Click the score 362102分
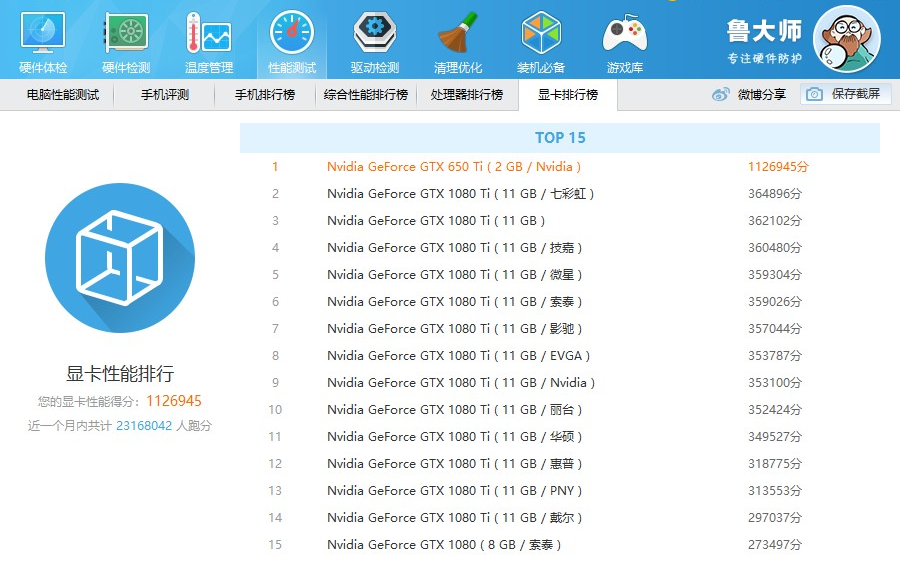This screenshot has width=900, height=564. [774, 220]
